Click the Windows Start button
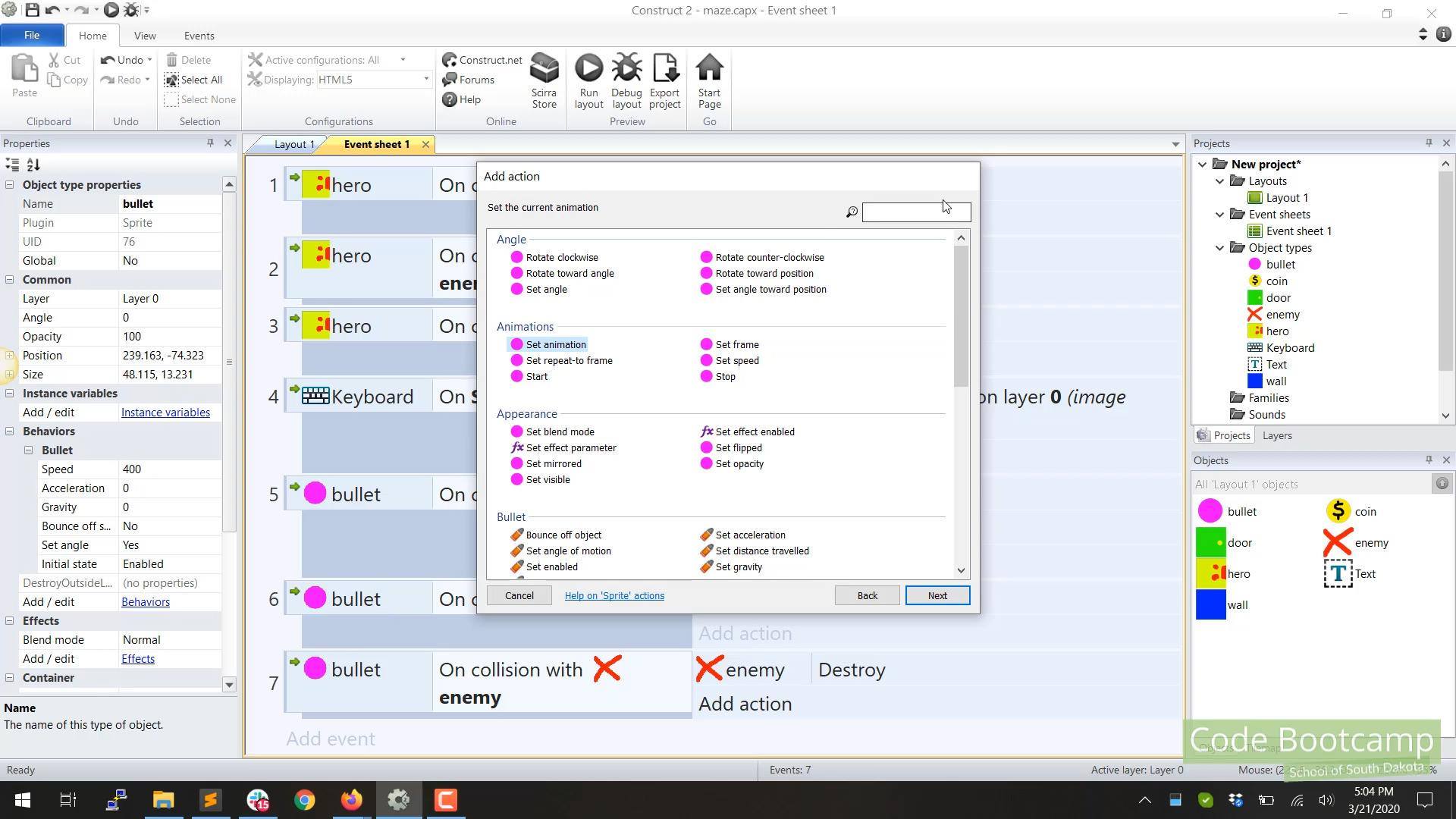 tap(22, 799)
